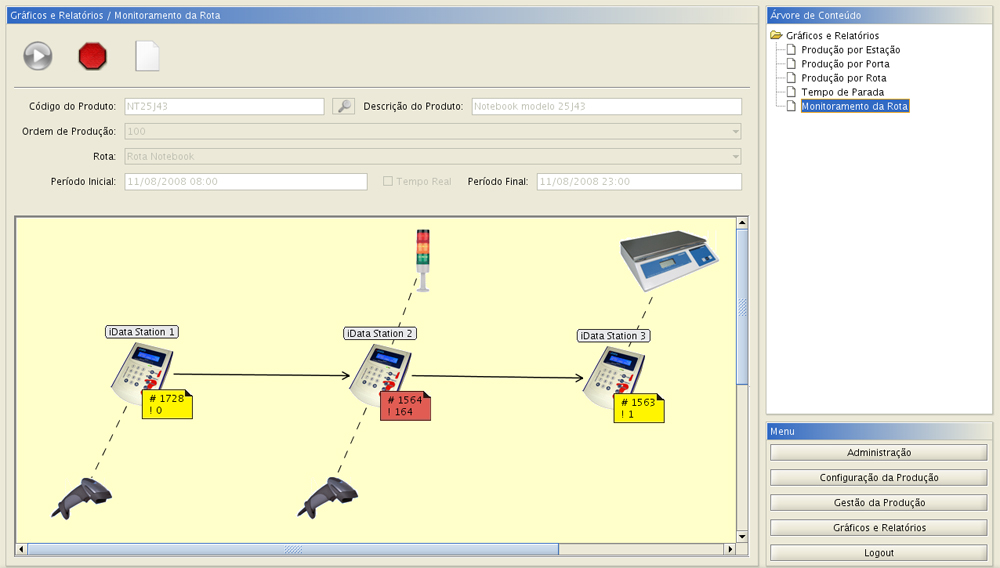Click the iData Station 2 label
1000x568 pixels.
pyautogui.click(x=380, y=333)
